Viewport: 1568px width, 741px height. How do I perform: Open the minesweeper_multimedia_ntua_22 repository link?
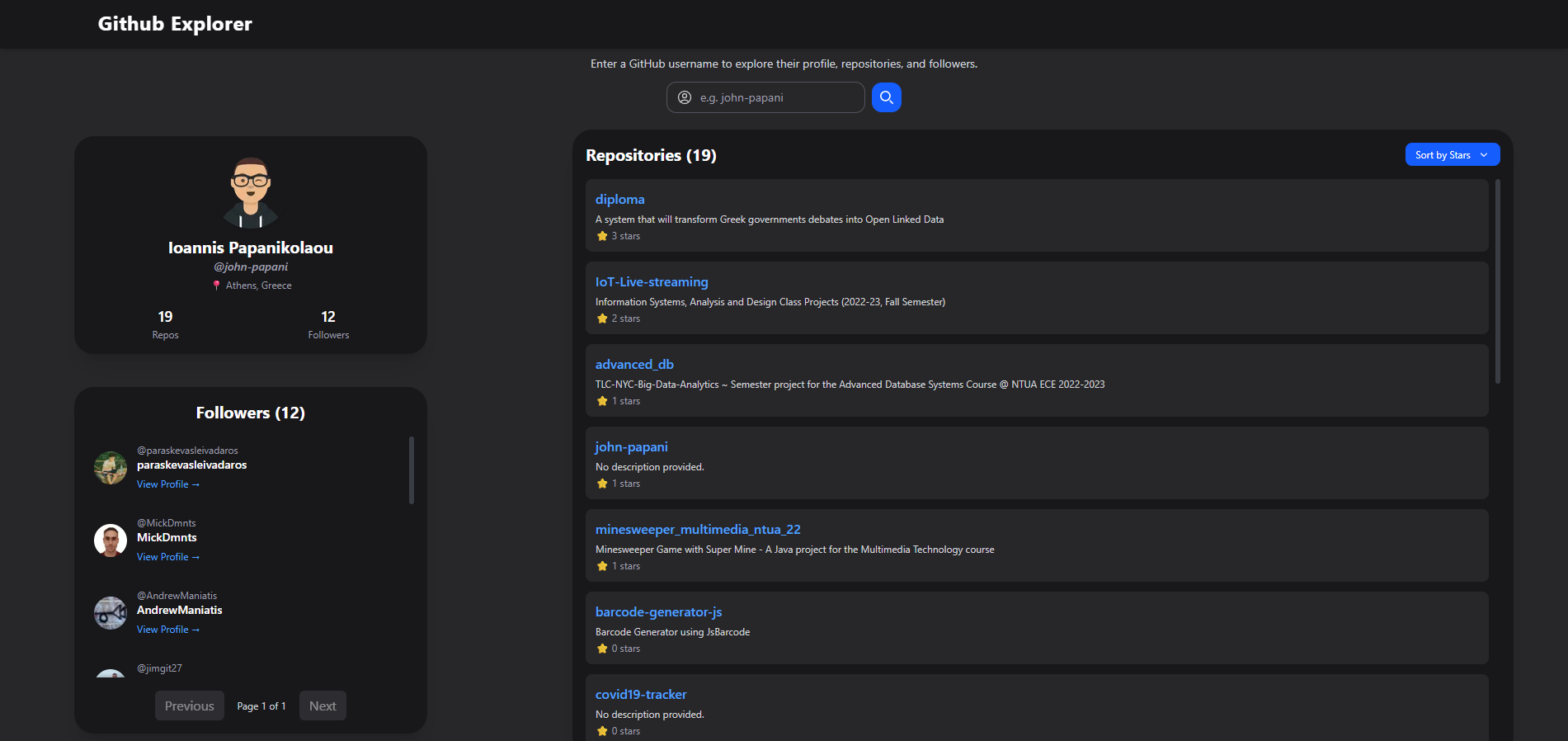[698, 530]
